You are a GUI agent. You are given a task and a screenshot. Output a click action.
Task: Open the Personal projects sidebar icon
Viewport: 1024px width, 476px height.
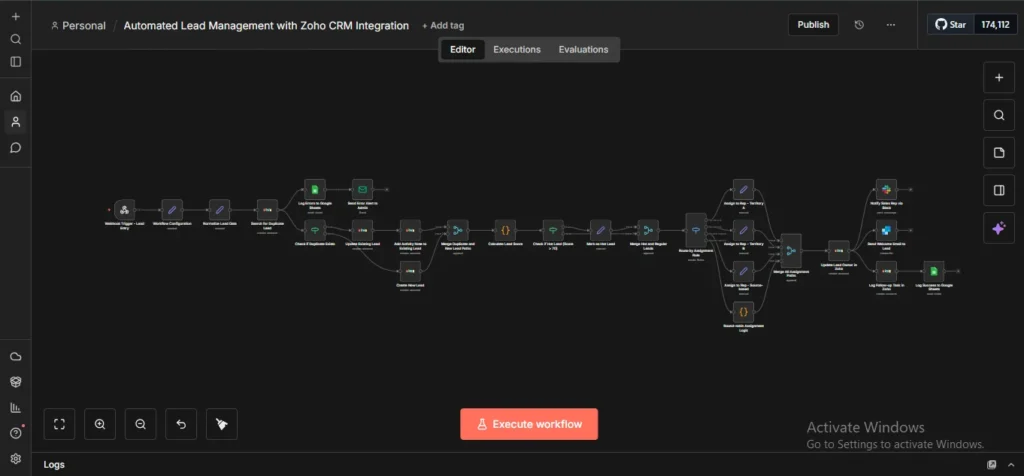pos(16,122)
